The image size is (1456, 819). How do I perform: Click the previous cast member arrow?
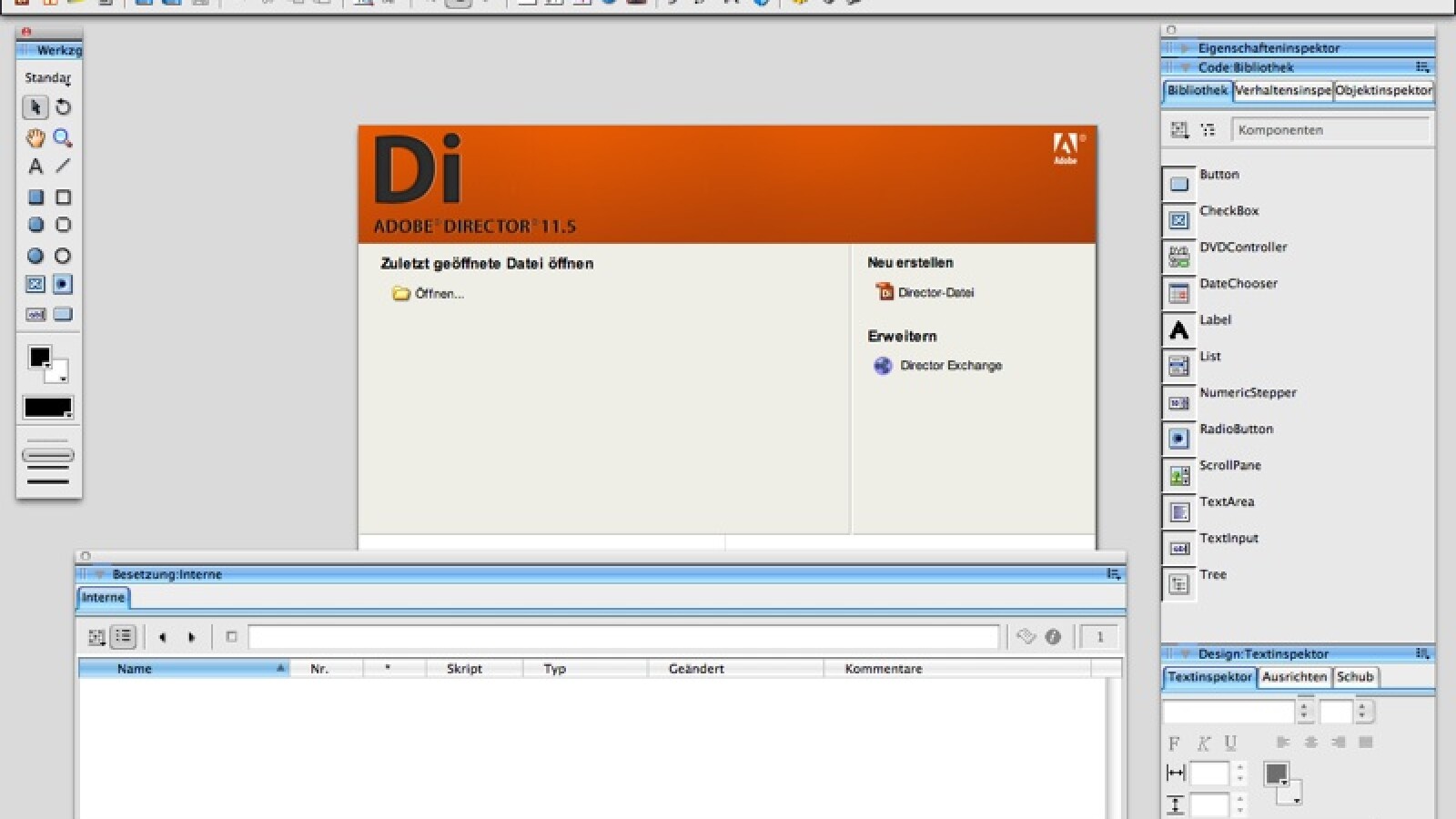163,637
